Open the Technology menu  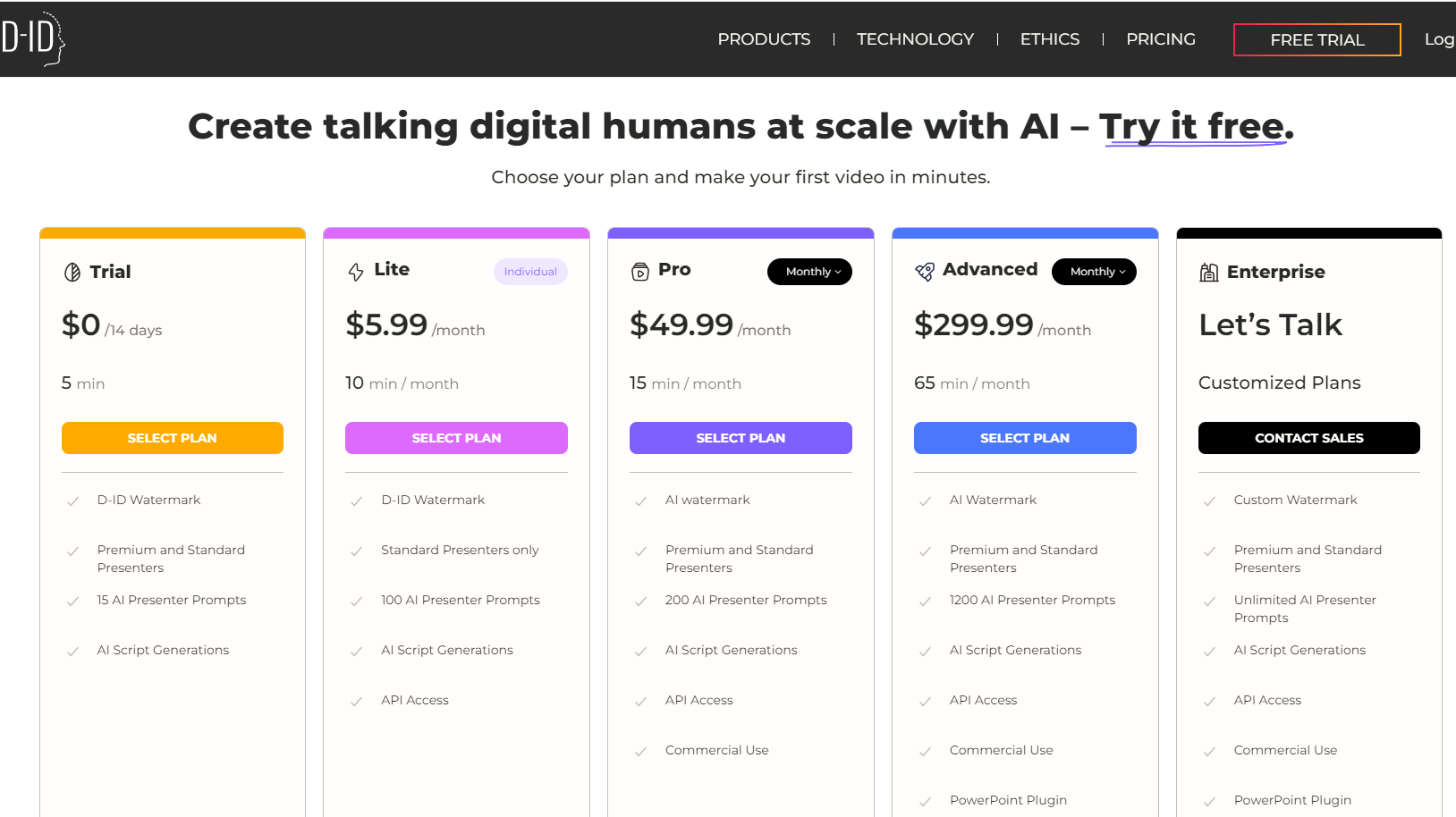[x=915, y=39]
